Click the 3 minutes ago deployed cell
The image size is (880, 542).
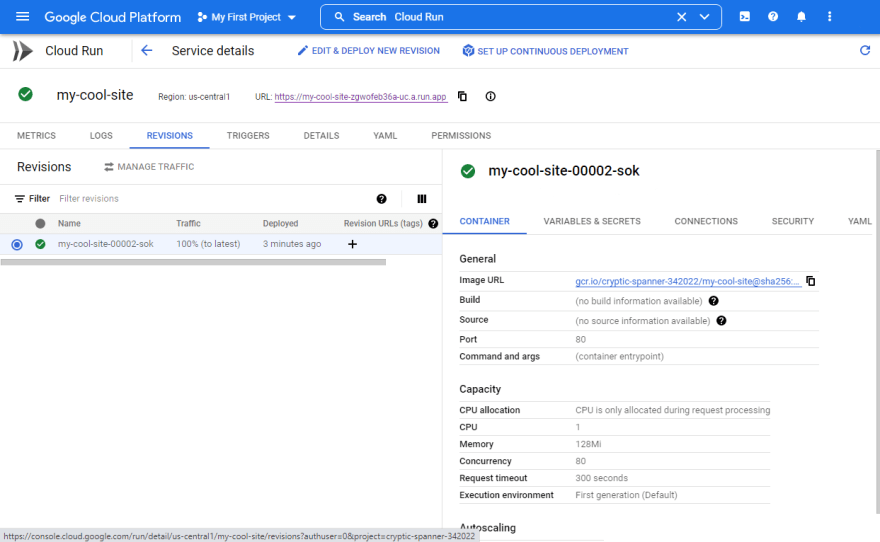click(x=292, y=244)
